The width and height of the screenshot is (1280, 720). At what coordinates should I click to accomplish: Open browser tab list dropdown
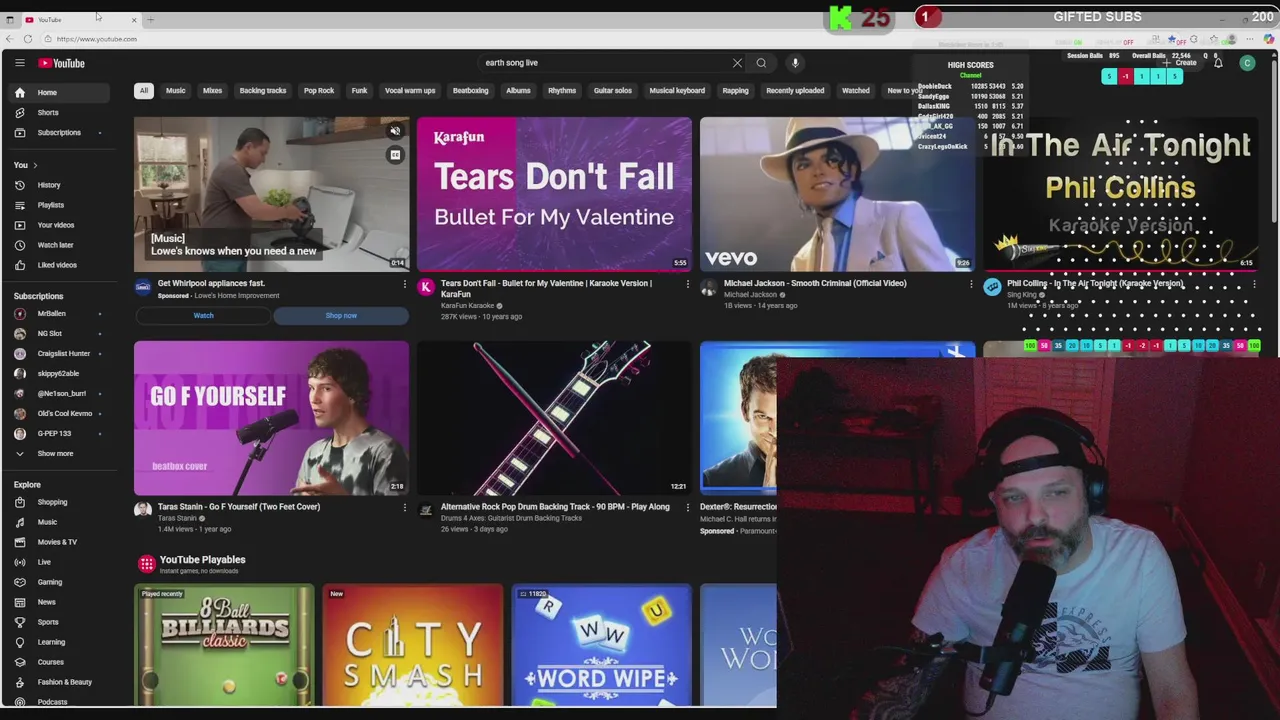10,19
